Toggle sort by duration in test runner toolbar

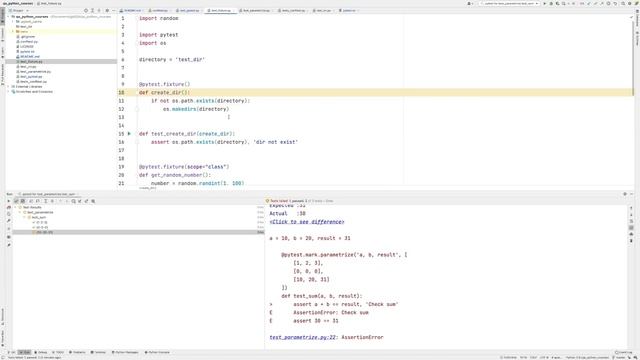pyautogui.click(x=38, y=201)
